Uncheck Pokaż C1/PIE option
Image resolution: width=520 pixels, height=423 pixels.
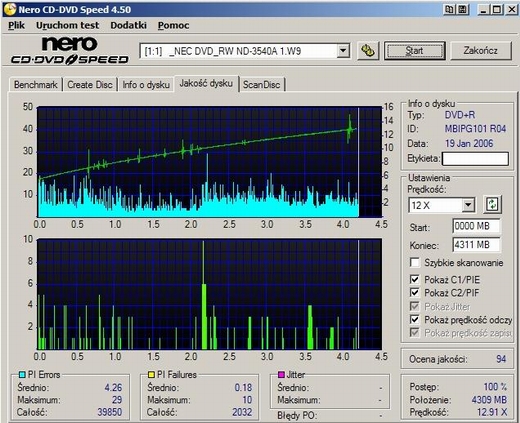coord(415,279)
